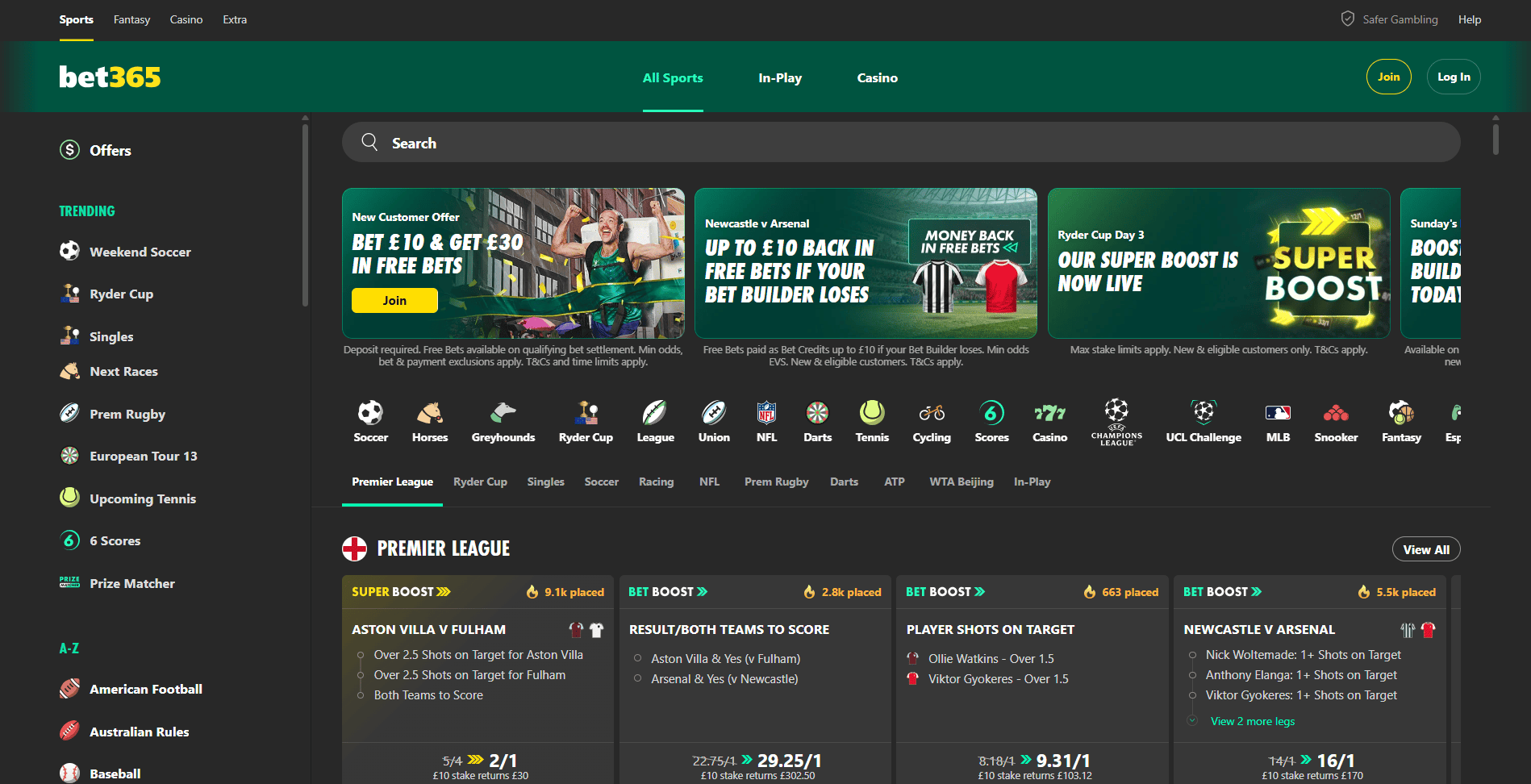Select the In-Play header tab
This screenshot has height=784, width=1531.
(780, 77)
